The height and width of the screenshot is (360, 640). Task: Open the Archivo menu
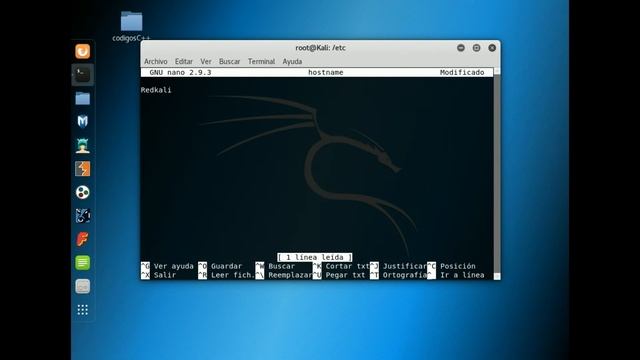156,62
